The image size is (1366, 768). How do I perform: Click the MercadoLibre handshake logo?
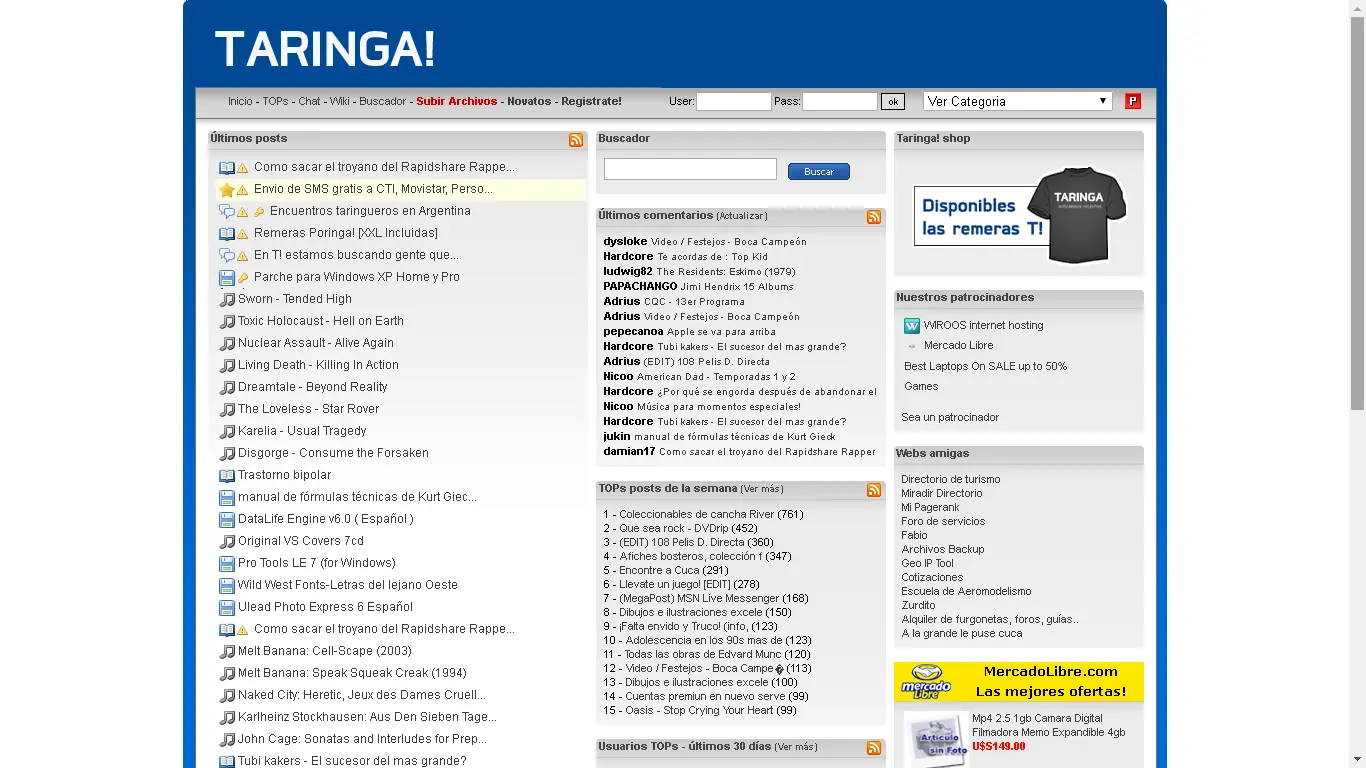pos(926,681)
